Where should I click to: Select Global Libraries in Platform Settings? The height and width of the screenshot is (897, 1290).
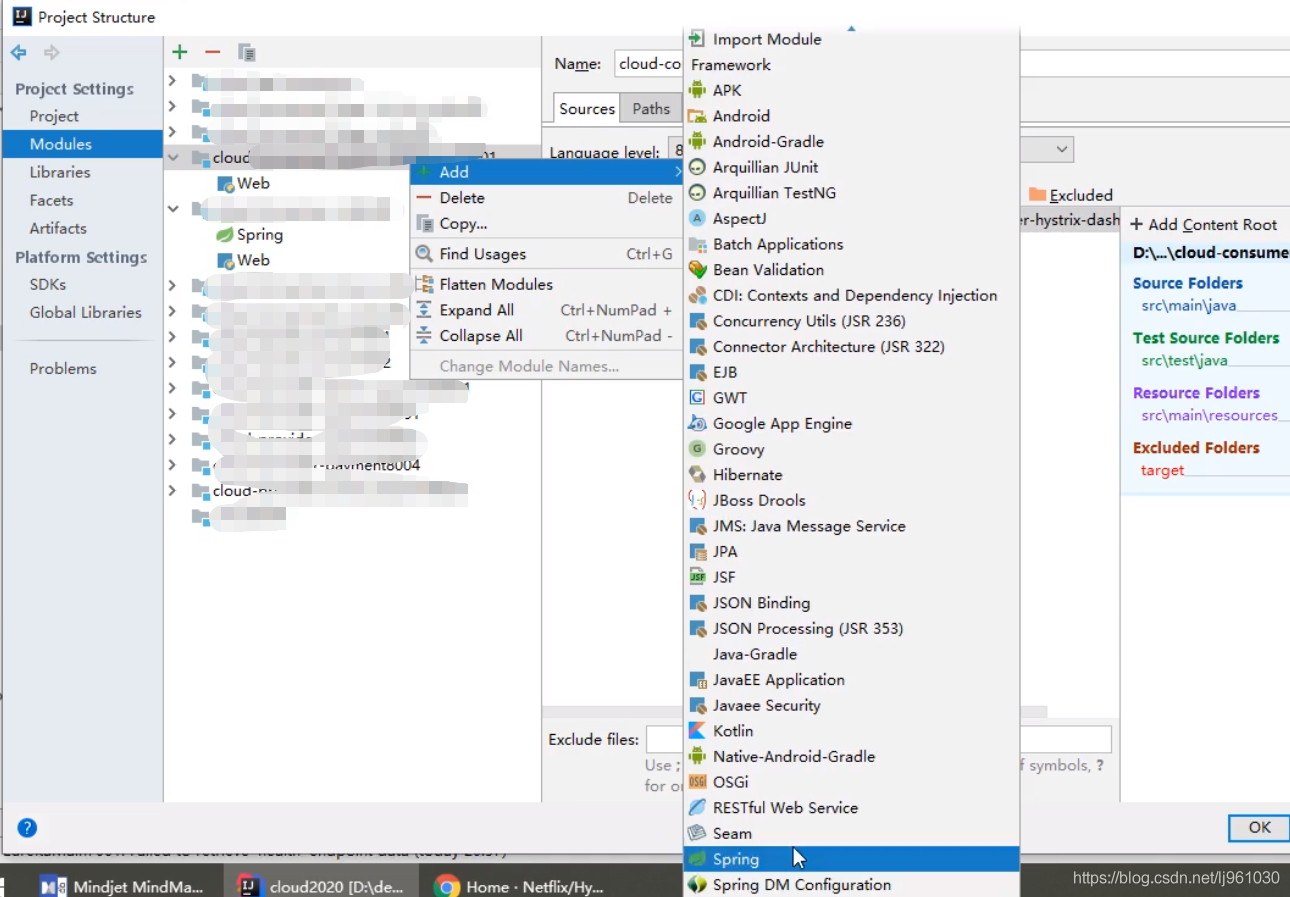pos(86,312)
